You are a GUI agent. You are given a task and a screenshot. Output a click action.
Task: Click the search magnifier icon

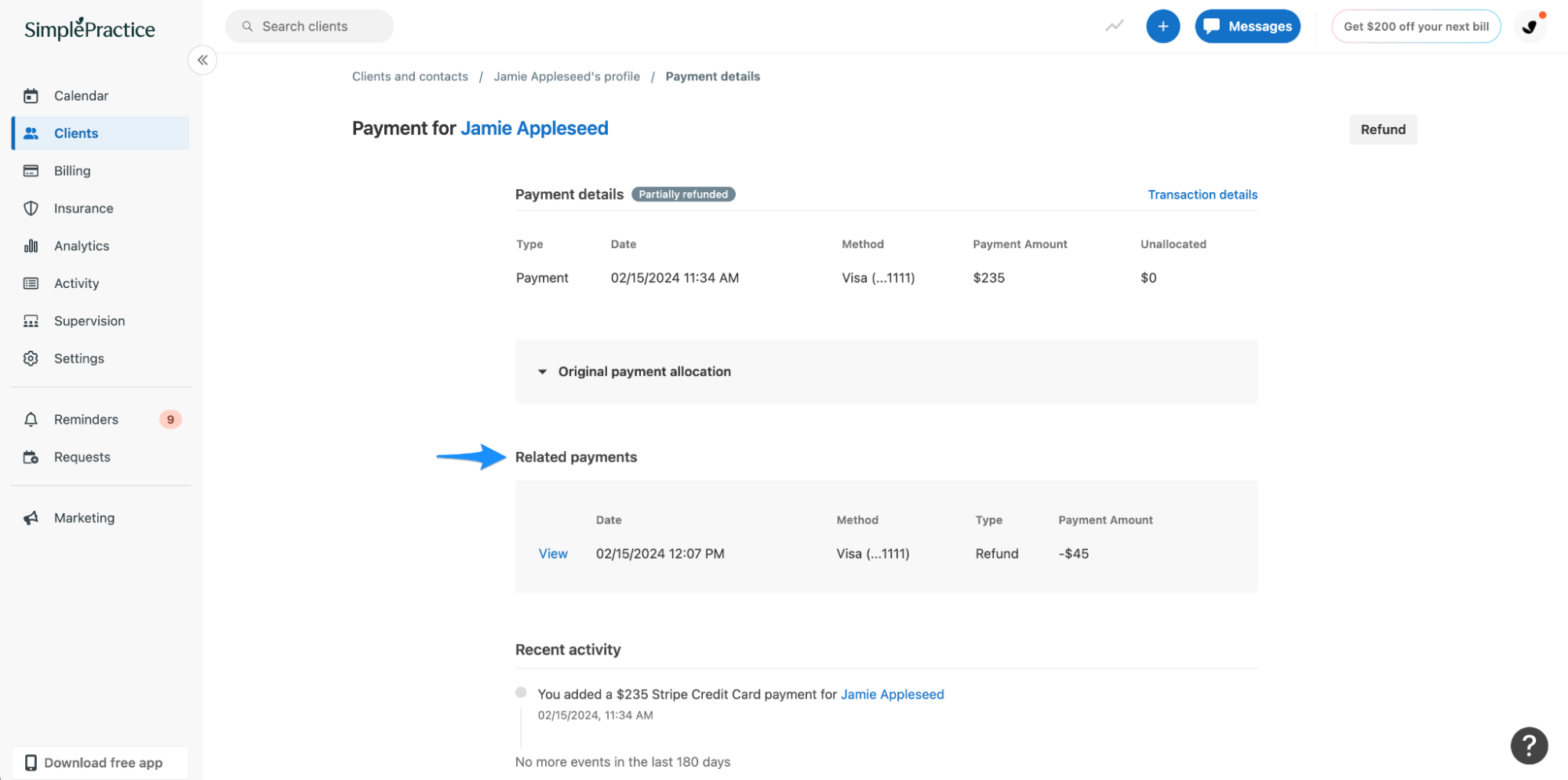point(247,27)
